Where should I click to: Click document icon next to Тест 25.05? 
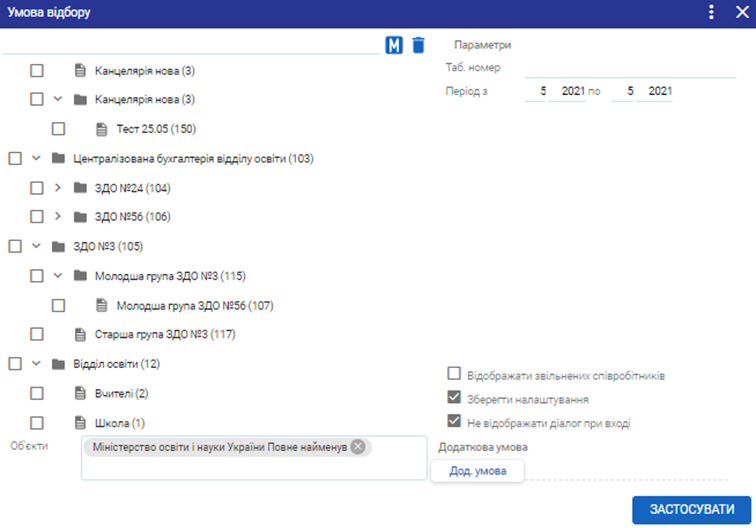pyautogui.click(x=101, y=129)
